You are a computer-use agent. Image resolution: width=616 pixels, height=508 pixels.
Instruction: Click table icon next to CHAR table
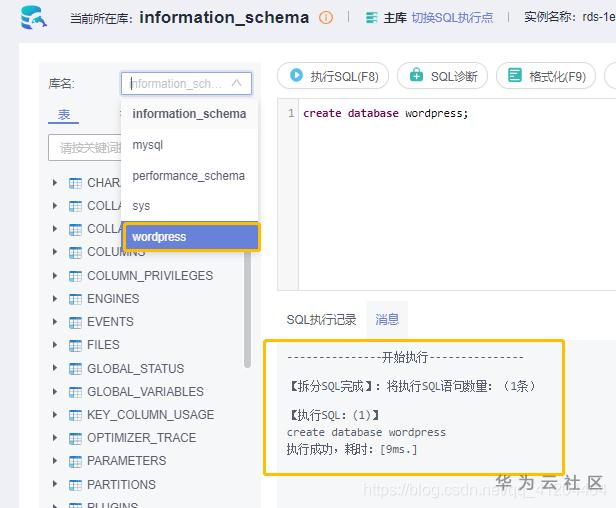[x=75, y=183]
